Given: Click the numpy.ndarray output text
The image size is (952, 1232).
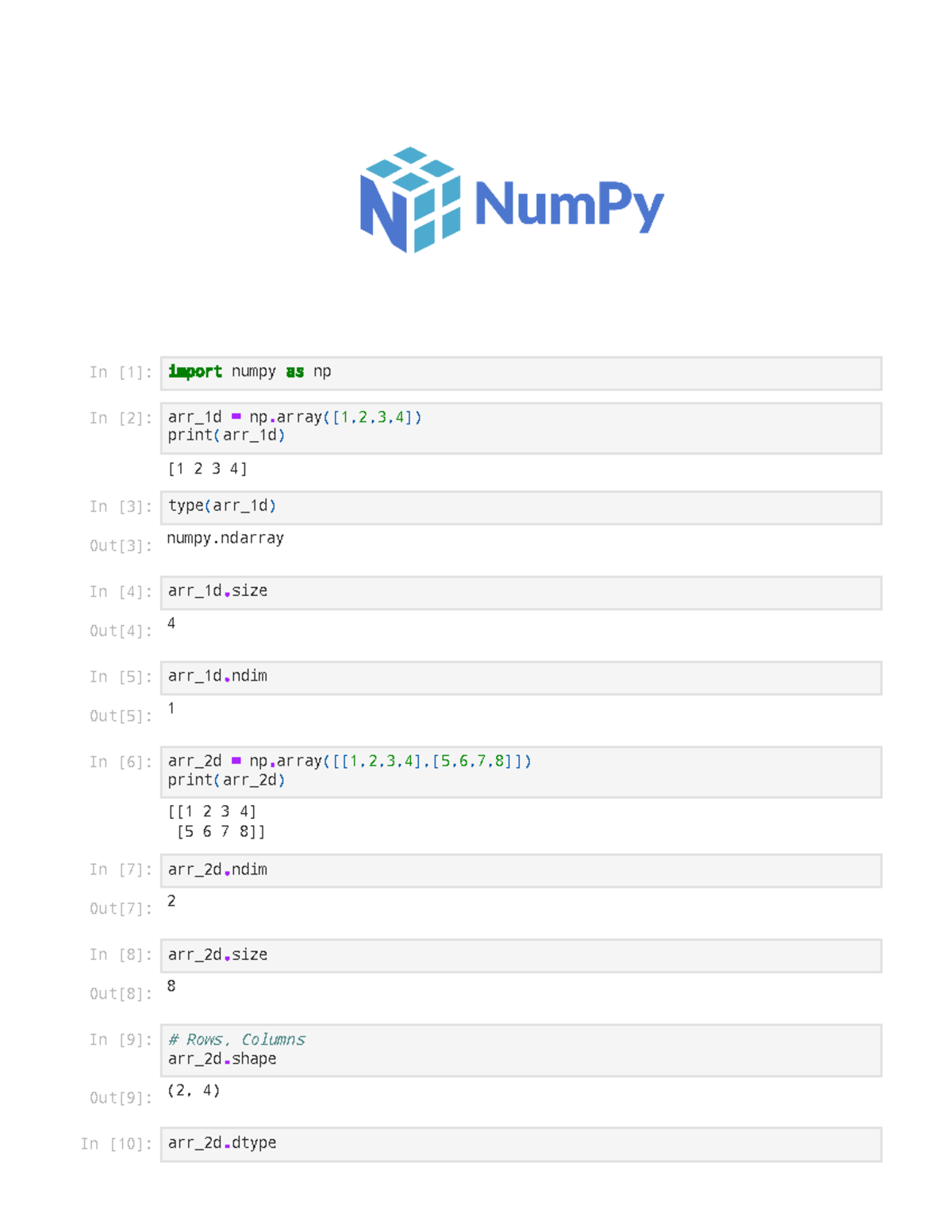Looking at the screenshot, I should [225, 538].
